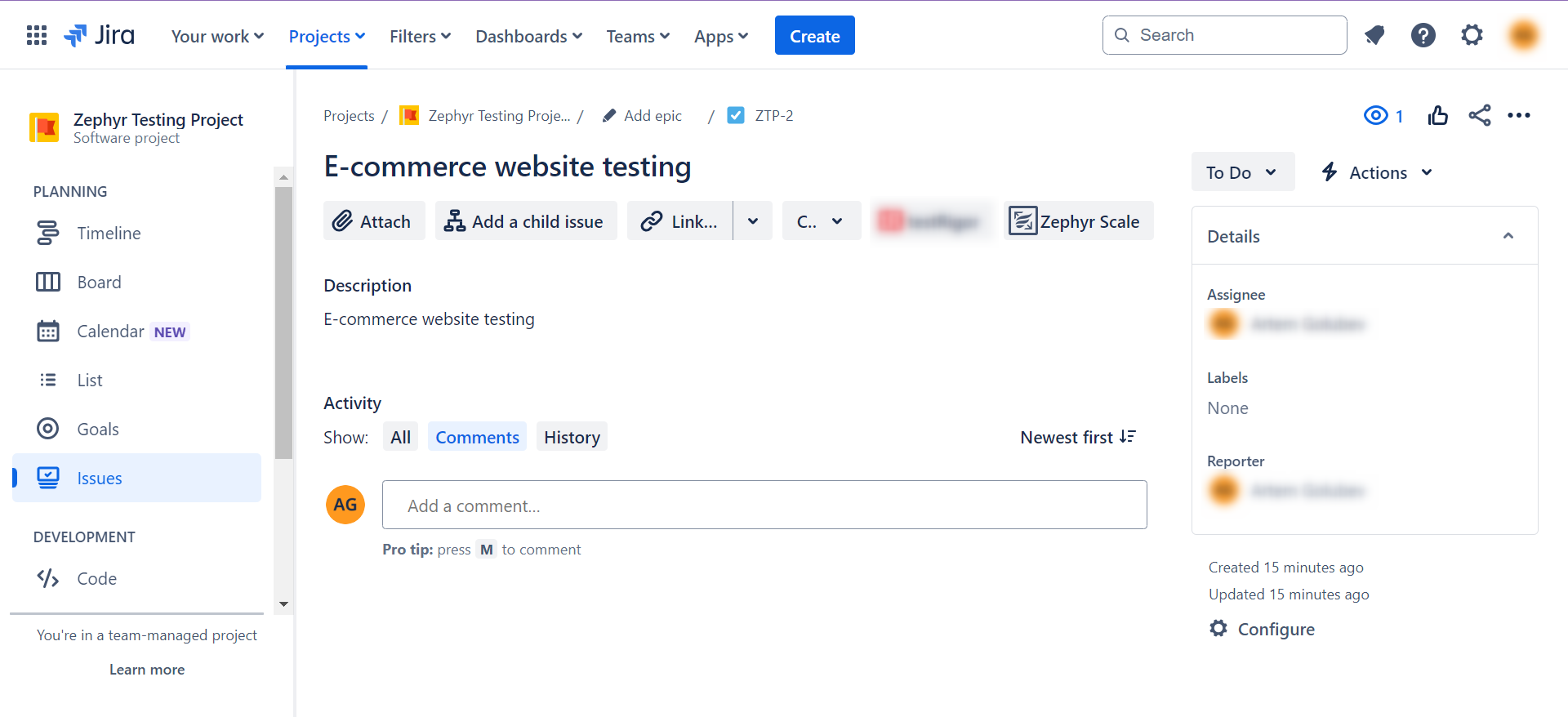Screen dimensions: 1568x717
Task: Switch to the History activity tab
Action: (x=572, y=438)
